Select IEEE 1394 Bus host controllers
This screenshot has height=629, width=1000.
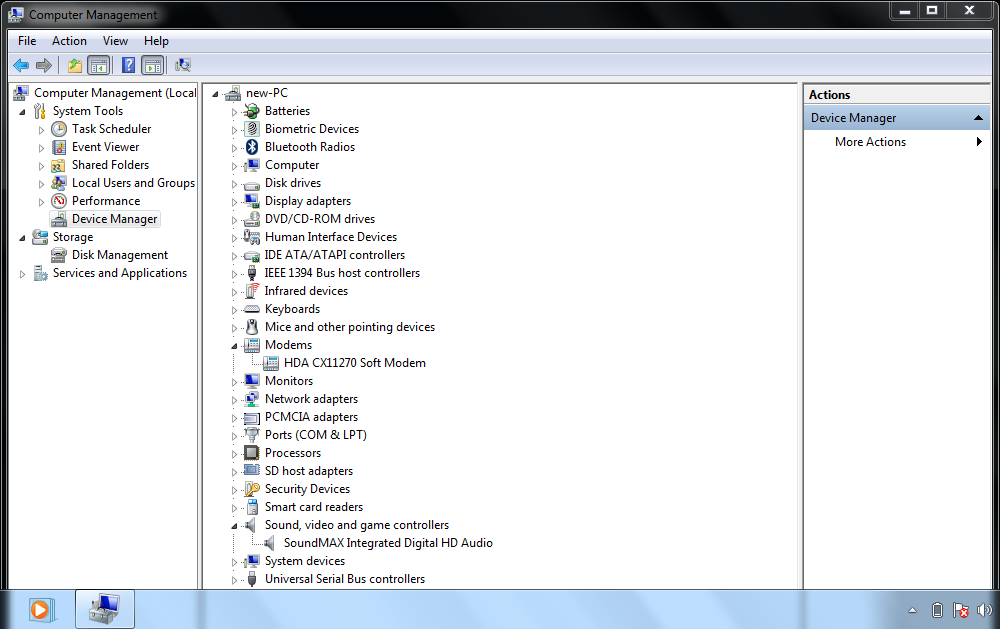point(342,273)
